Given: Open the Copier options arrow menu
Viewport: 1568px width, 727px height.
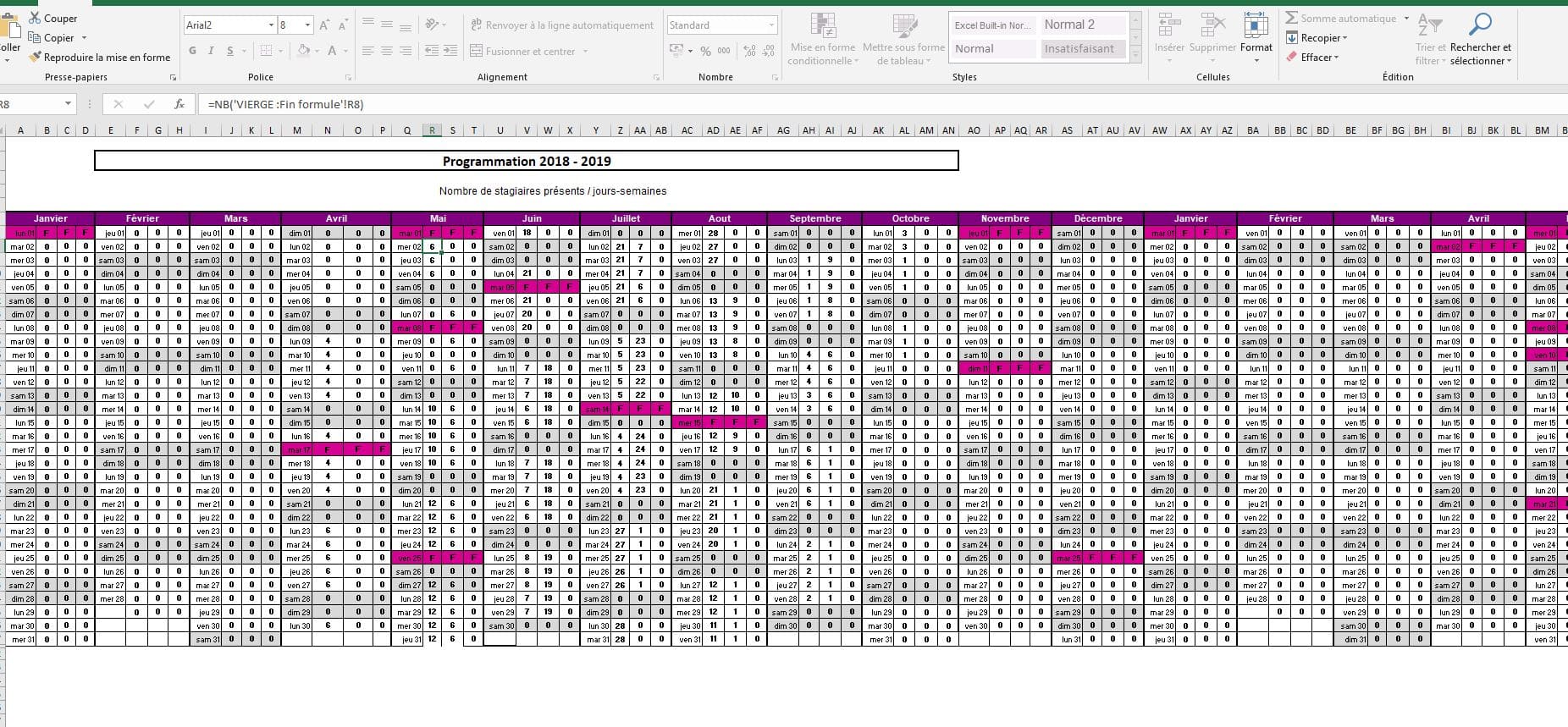Looking at the screenshot, I should [84, 38].
